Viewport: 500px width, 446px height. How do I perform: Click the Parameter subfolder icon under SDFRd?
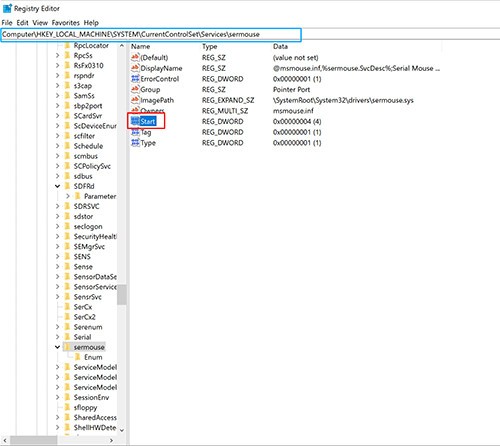pos(78,196)
